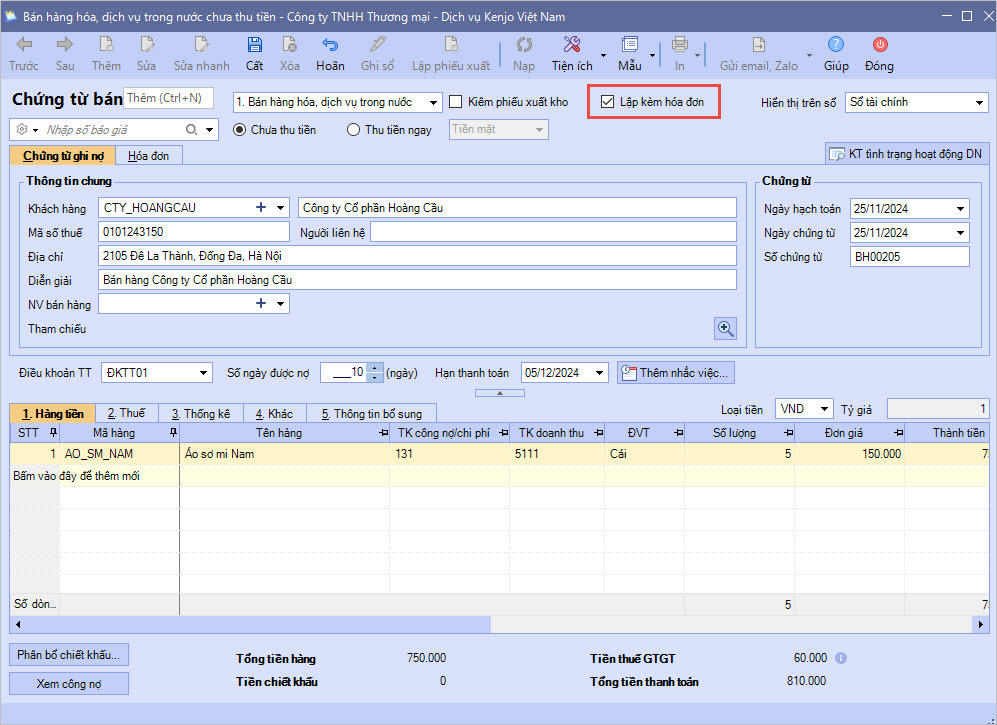Click the Diễn giải text field
997x725 pixels.
pyautogui.click(x=417, y=280)
